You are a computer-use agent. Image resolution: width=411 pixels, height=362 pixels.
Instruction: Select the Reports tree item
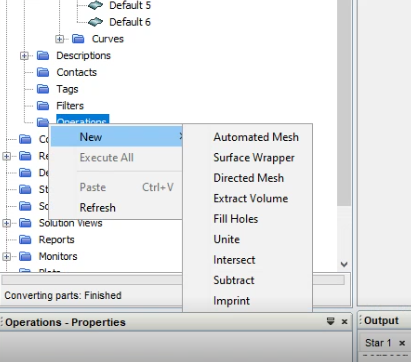click(56, 239)
